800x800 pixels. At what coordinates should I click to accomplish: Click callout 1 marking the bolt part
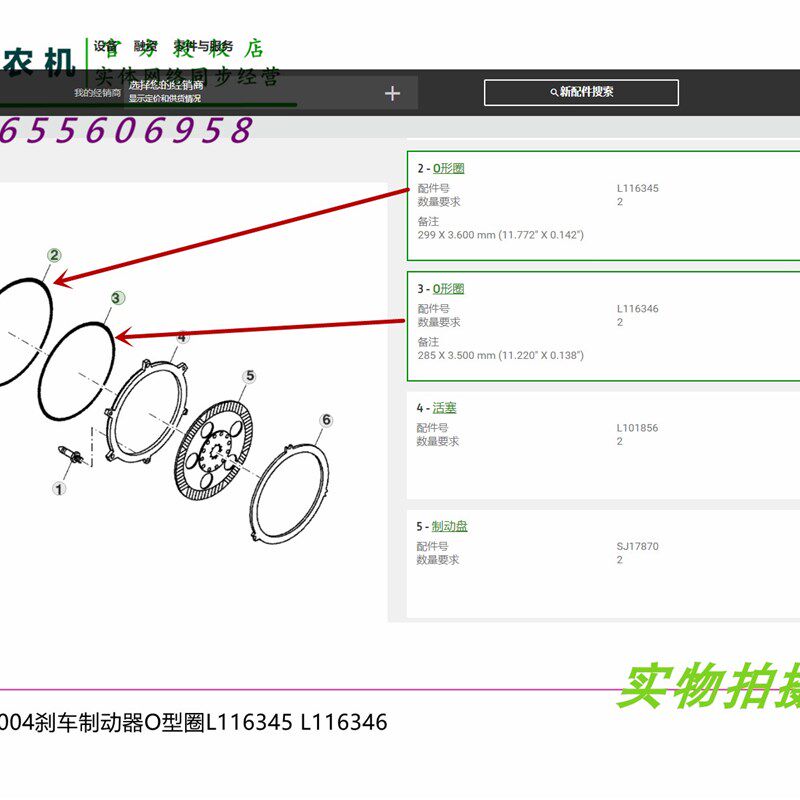[x=60, y=488]
